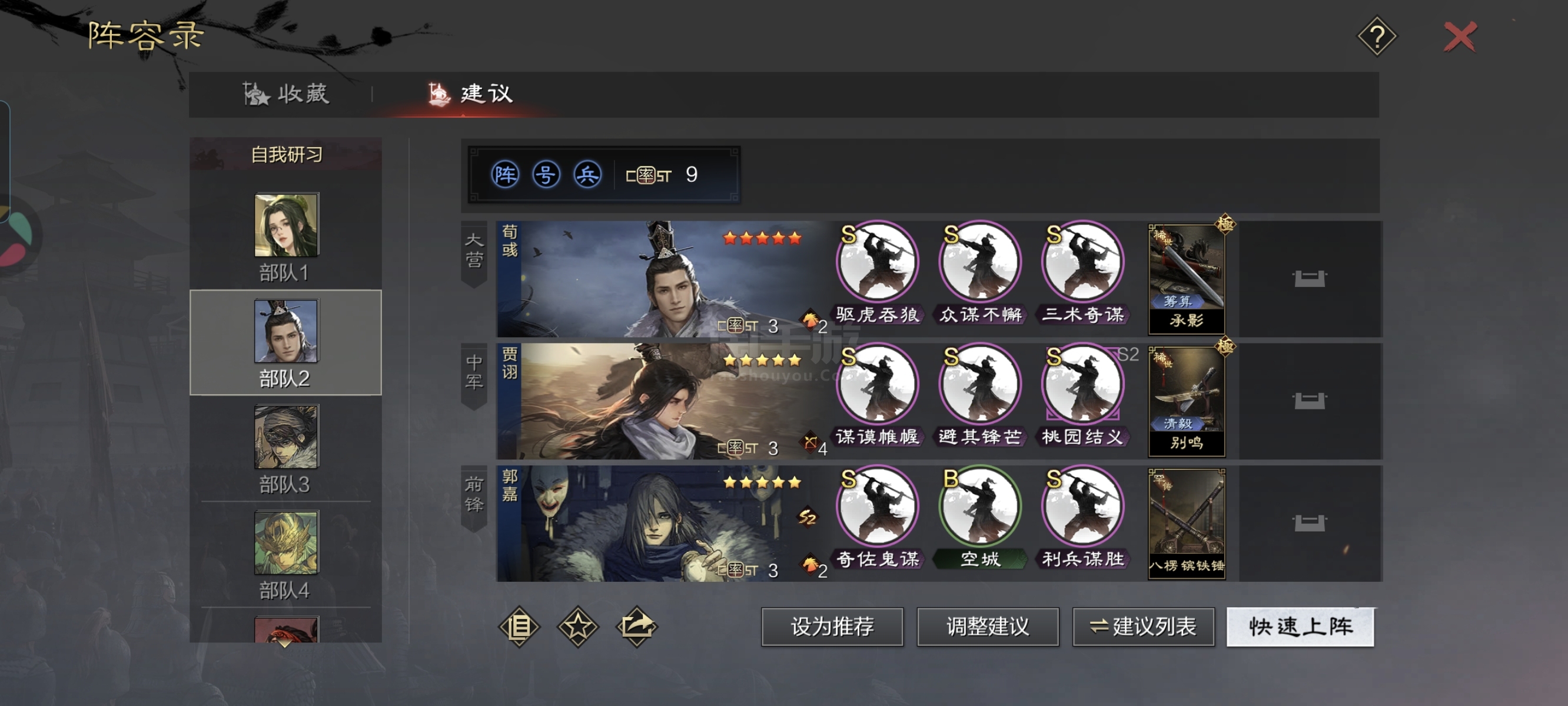This screenshot has height=706, width=1568.
Task: Select the 避其锋芒 skill icon
Action: point(980,384)
